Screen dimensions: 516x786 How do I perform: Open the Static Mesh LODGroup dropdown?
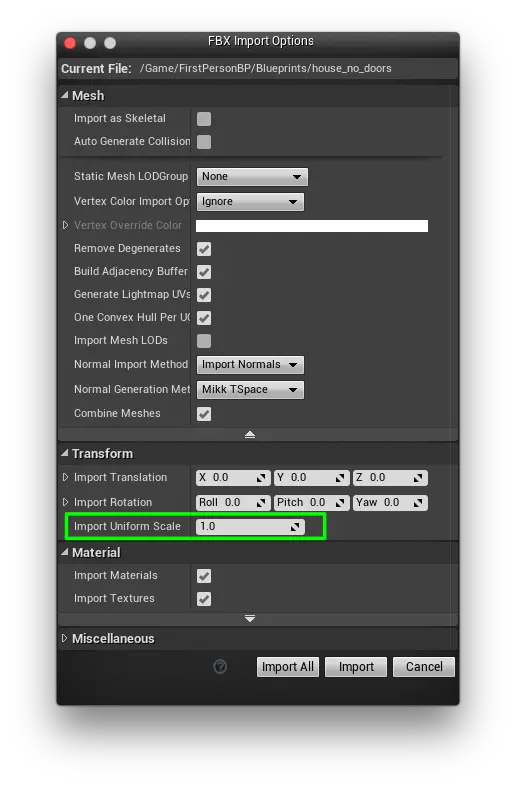point(252,176)
